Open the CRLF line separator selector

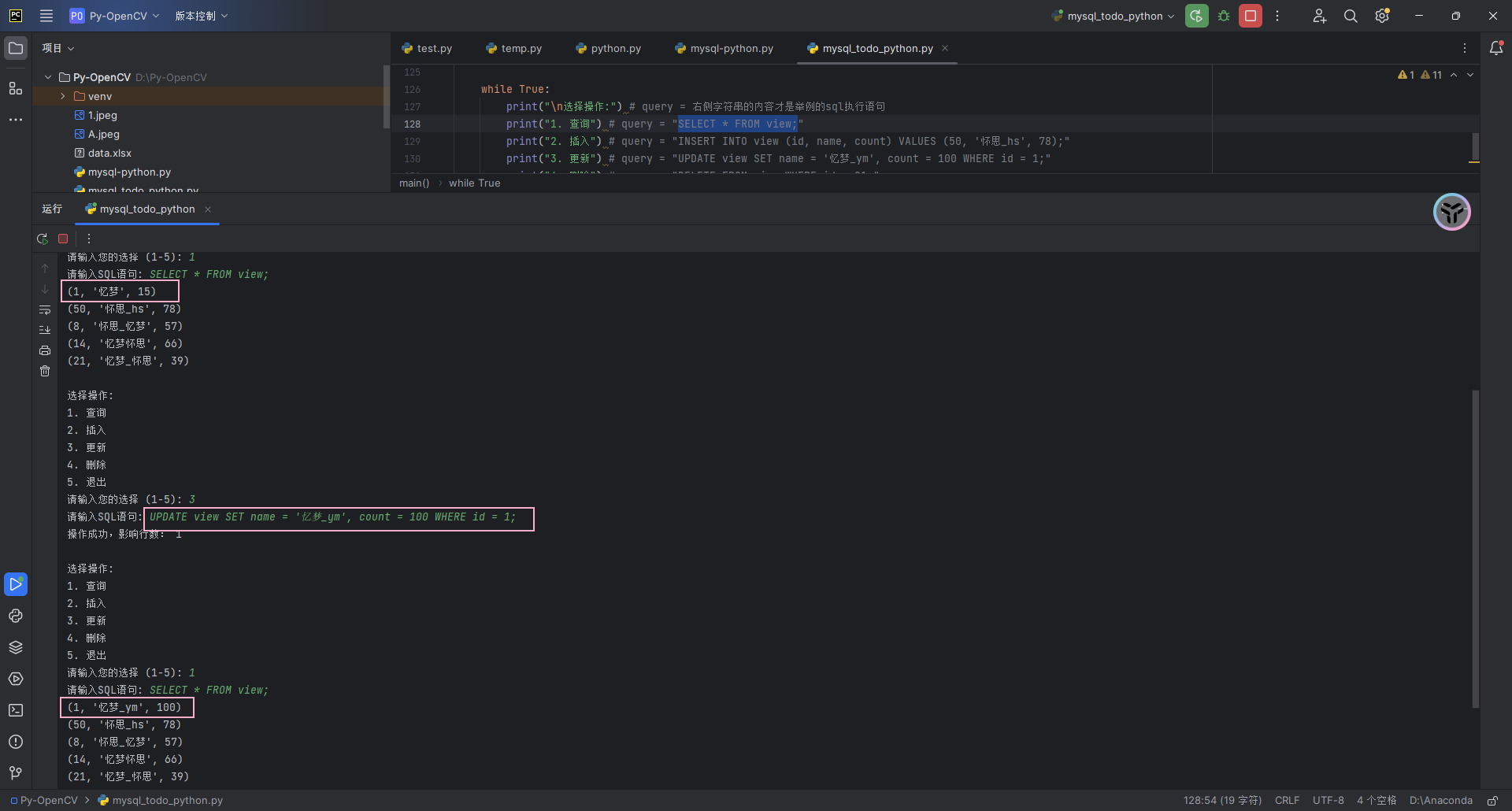point(1287,800)
